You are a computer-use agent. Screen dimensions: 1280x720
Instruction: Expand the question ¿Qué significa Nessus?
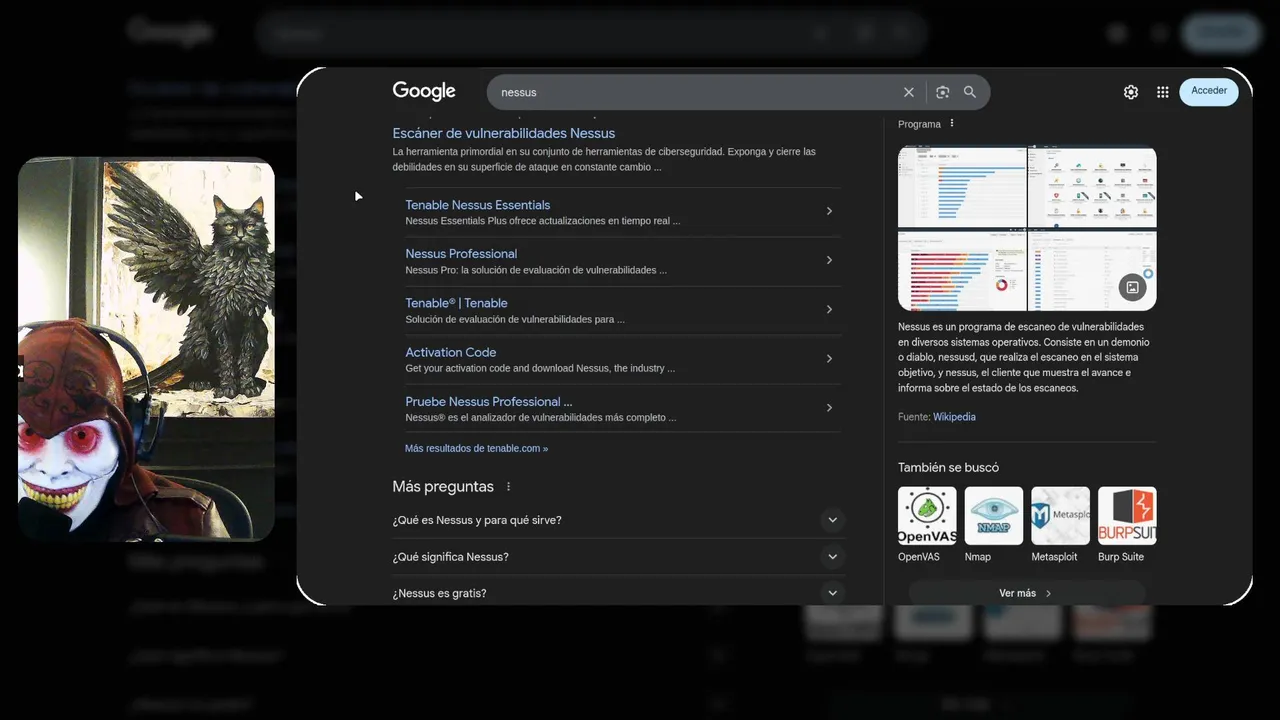618,557
